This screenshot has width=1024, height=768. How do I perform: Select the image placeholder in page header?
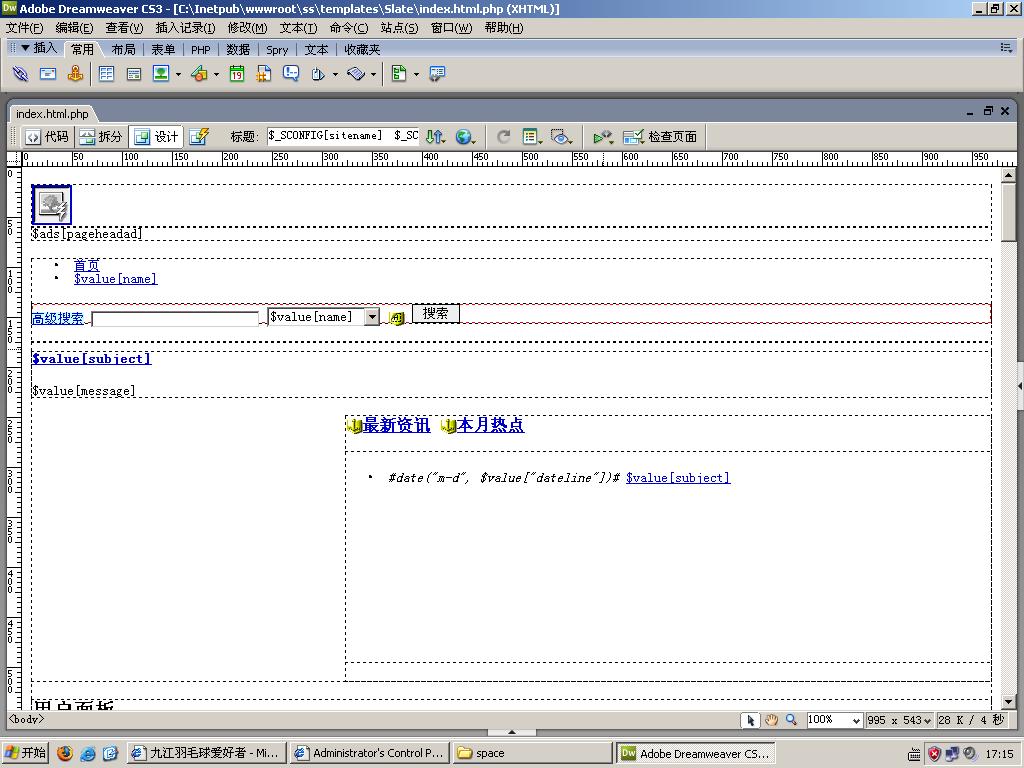52,205
